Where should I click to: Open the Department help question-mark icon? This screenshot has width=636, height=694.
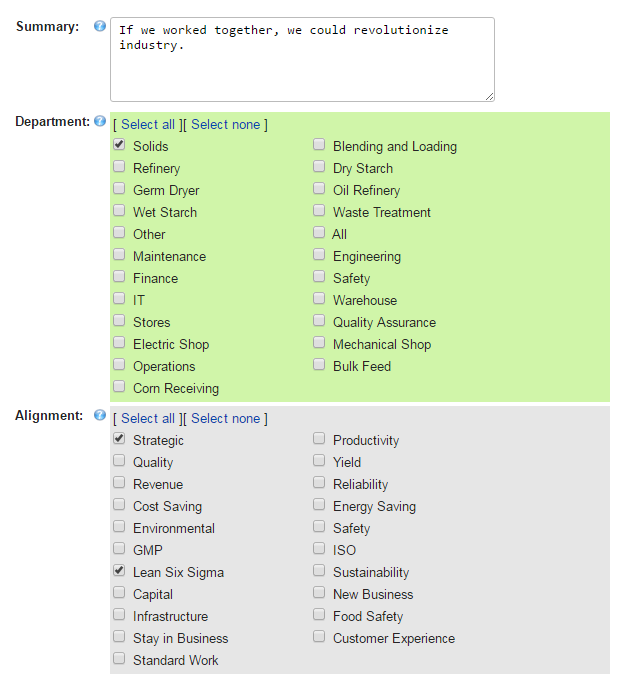(100, 121)
